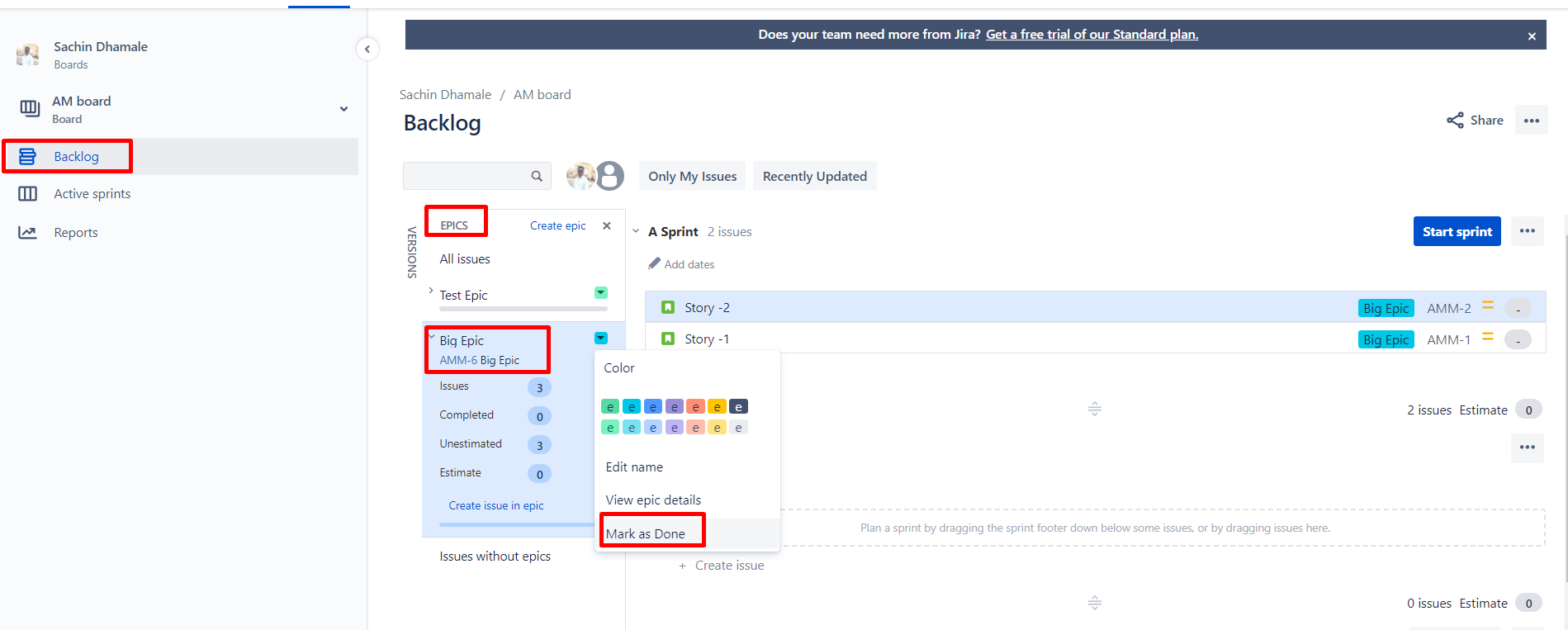Screen dimensions: 1568x630
Task: Toggle the Recently Updated filter
Action: [815, 176]
